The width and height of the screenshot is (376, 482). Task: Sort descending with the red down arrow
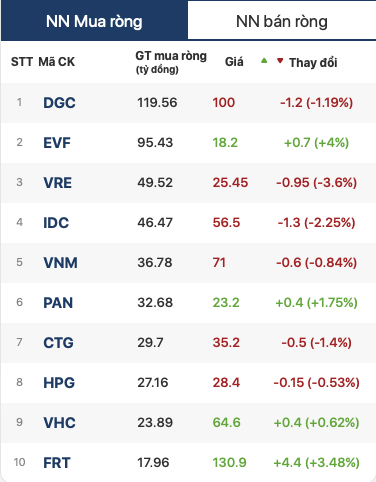click(x=280, y=61)
